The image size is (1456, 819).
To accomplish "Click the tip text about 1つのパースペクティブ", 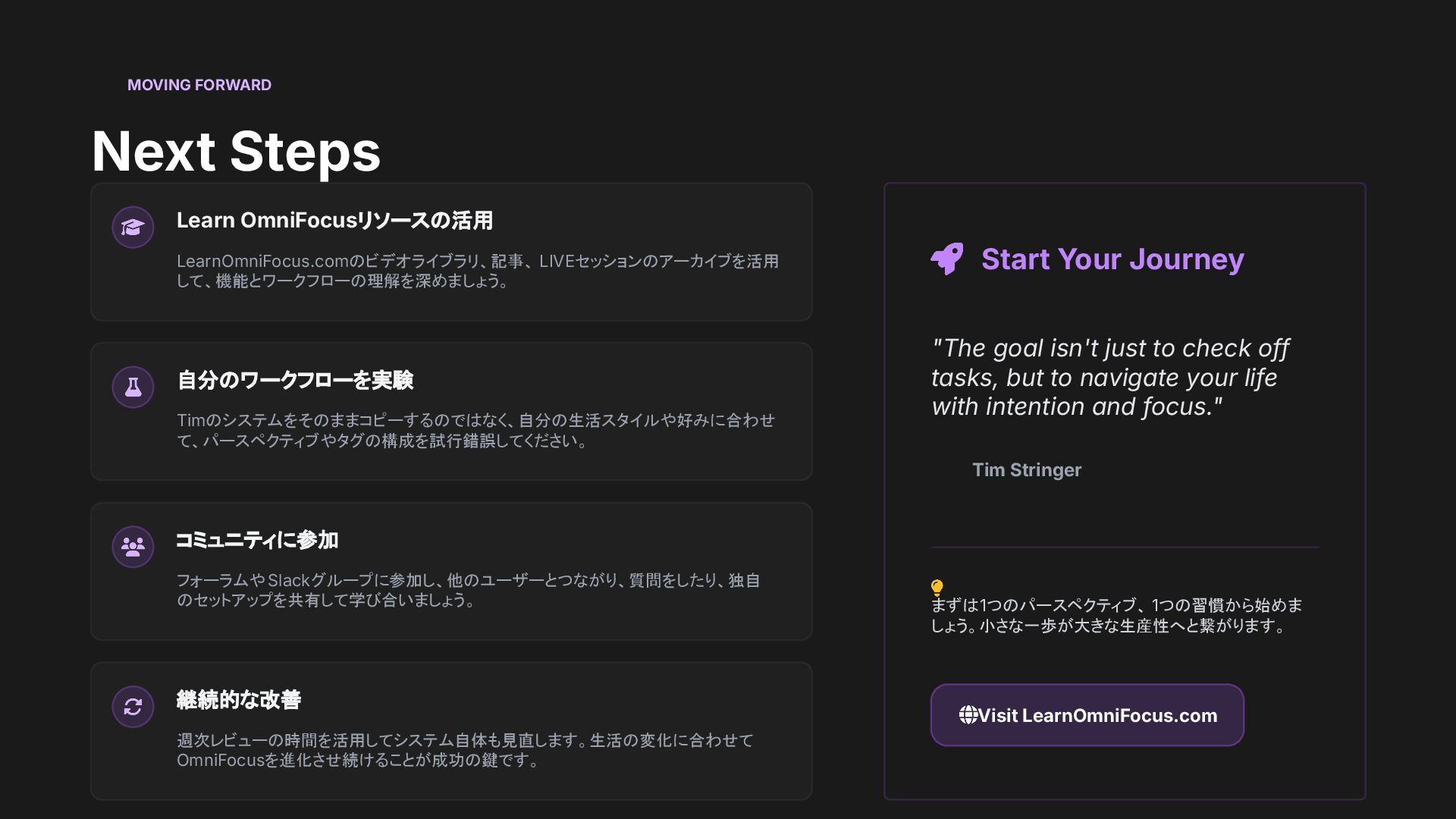I will (1116, 615).
